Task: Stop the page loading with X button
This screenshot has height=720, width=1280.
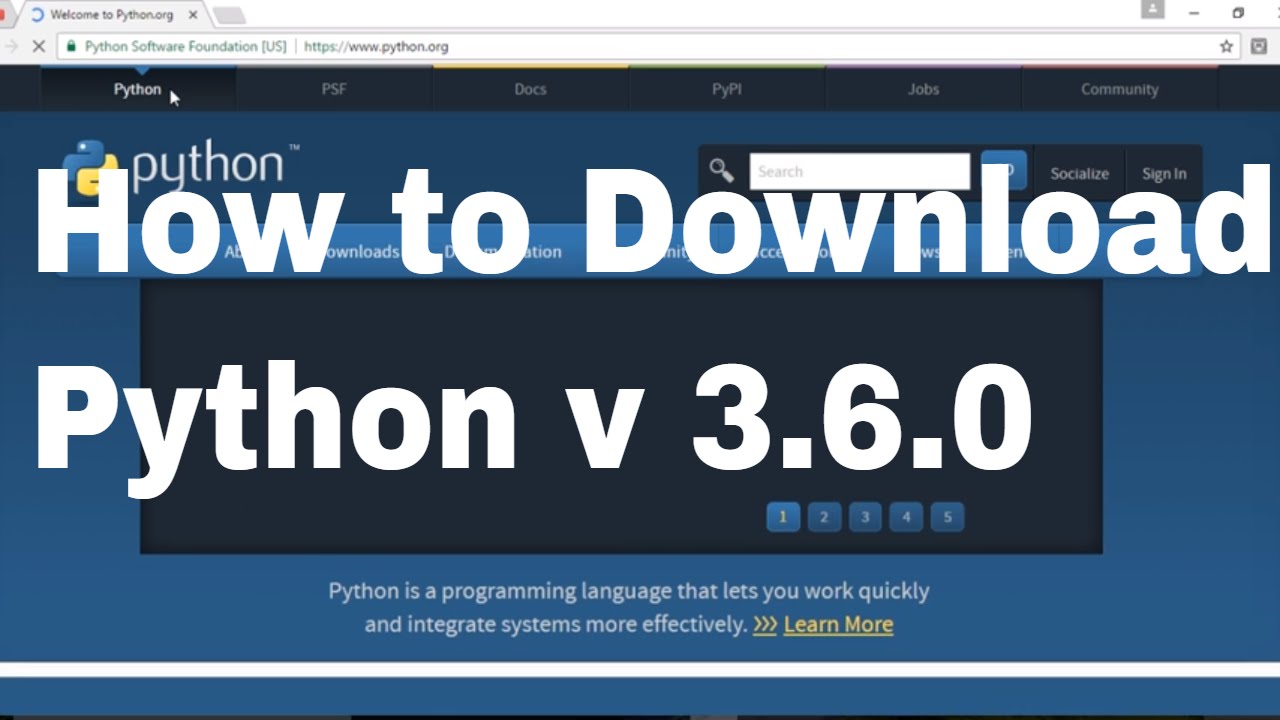Action: 38,46
